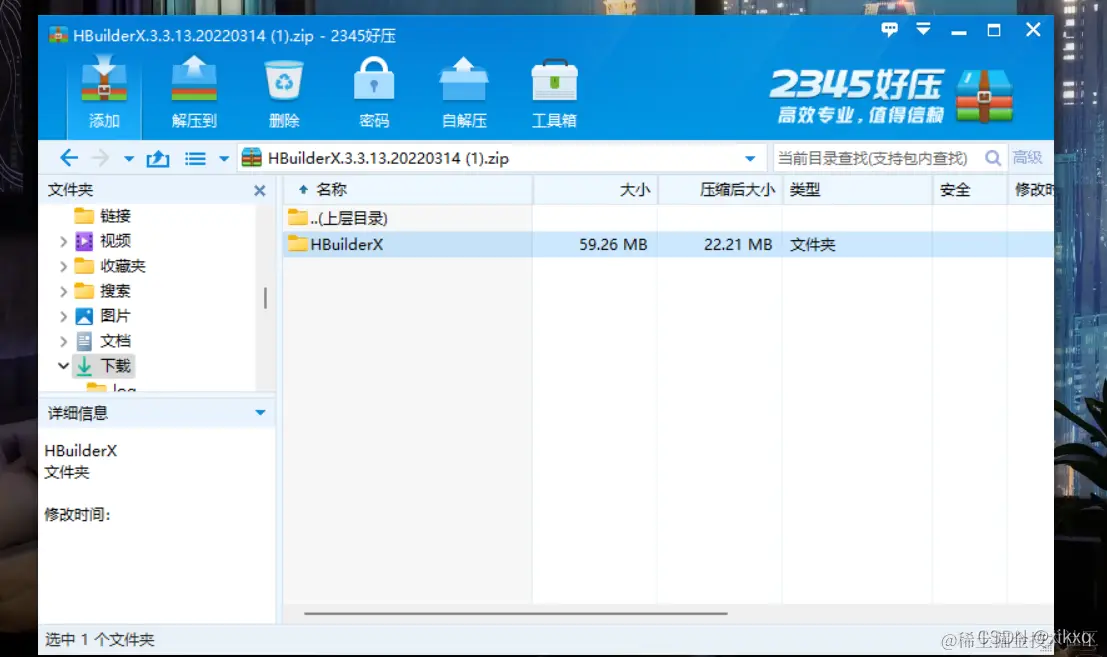Image resolution: width=1107 pixels, height=657 pixels.
Task: Click the address bar path field
Action: pos(491,158)
